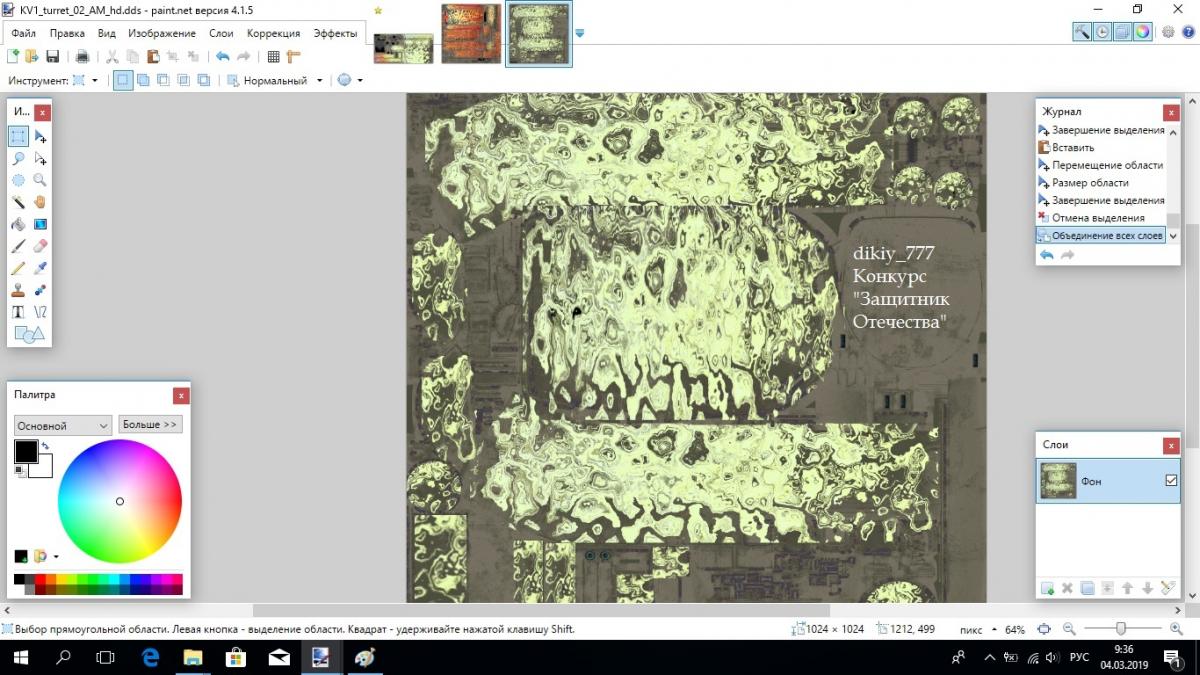Select the Text tool
The height and width of the screenshot is (675, 1200).
(x=19, y=312)
